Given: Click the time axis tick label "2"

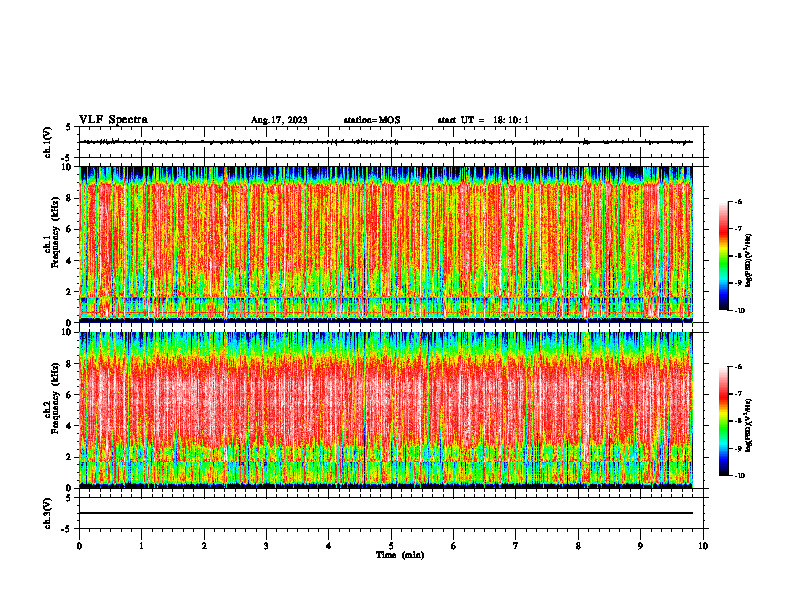Looking at the screenshot, I should click(204, 546).
